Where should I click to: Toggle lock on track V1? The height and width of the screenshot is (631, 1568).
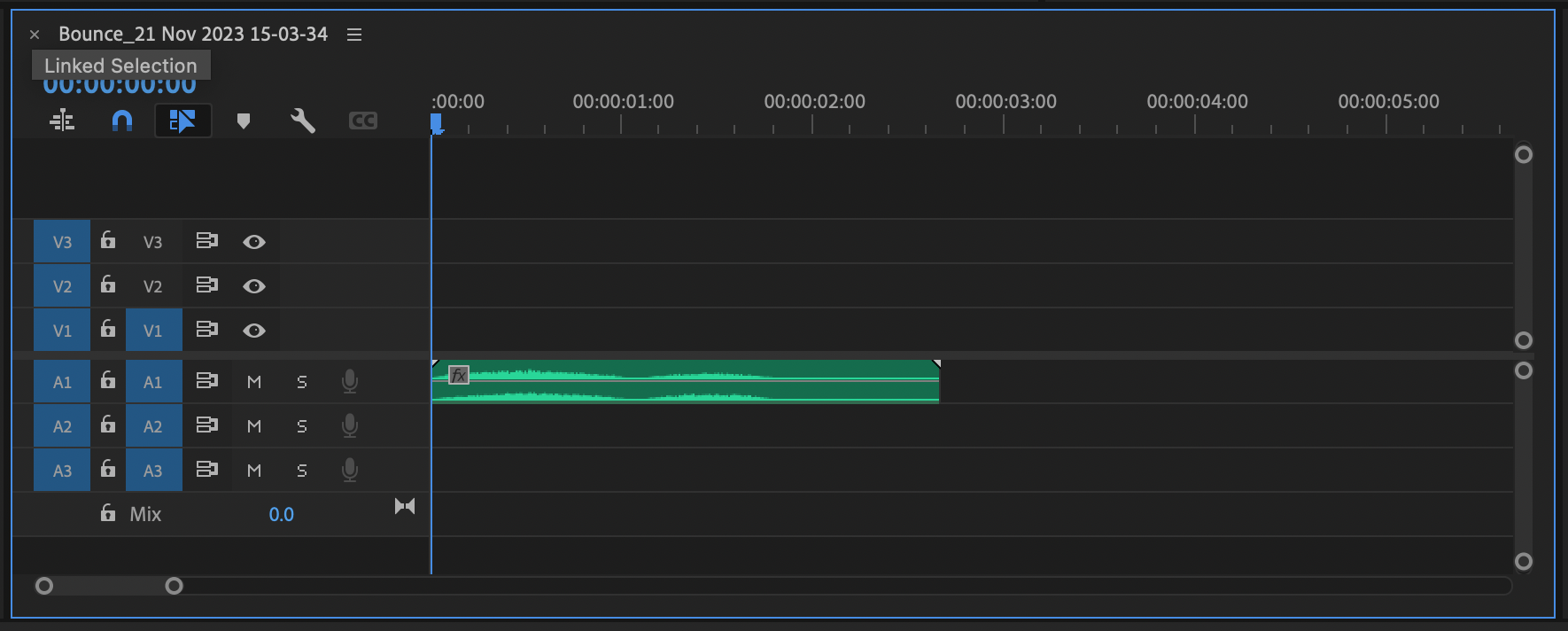(x=108, y=330)
